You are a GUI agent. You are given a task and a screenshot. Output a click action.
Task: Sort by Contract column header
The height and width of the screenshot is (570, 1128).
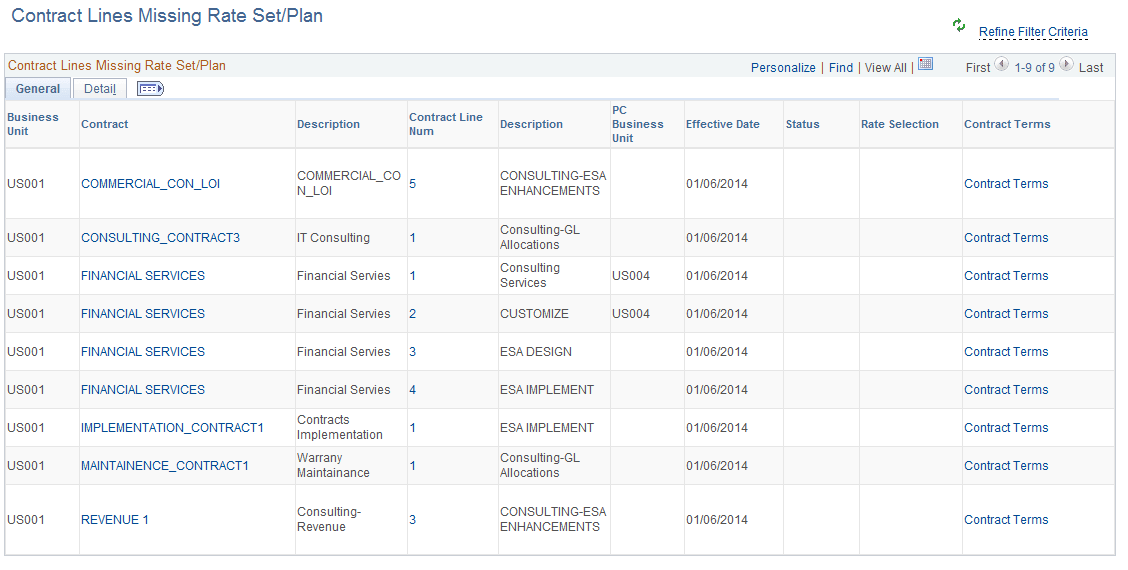(104, 124)
